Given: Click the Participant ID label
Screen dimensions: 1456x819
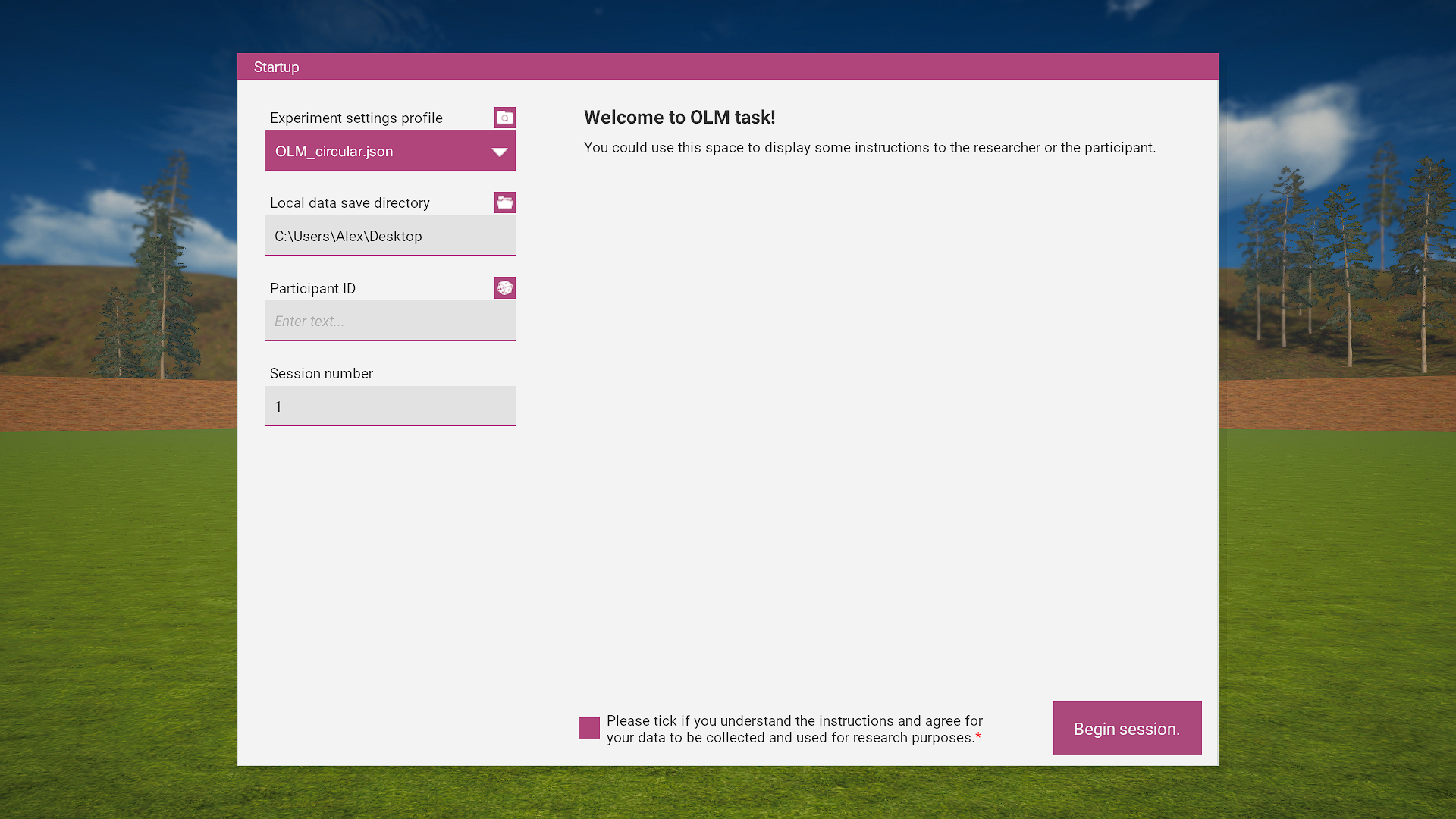Looking at the screenshot, I should [312, 289].
